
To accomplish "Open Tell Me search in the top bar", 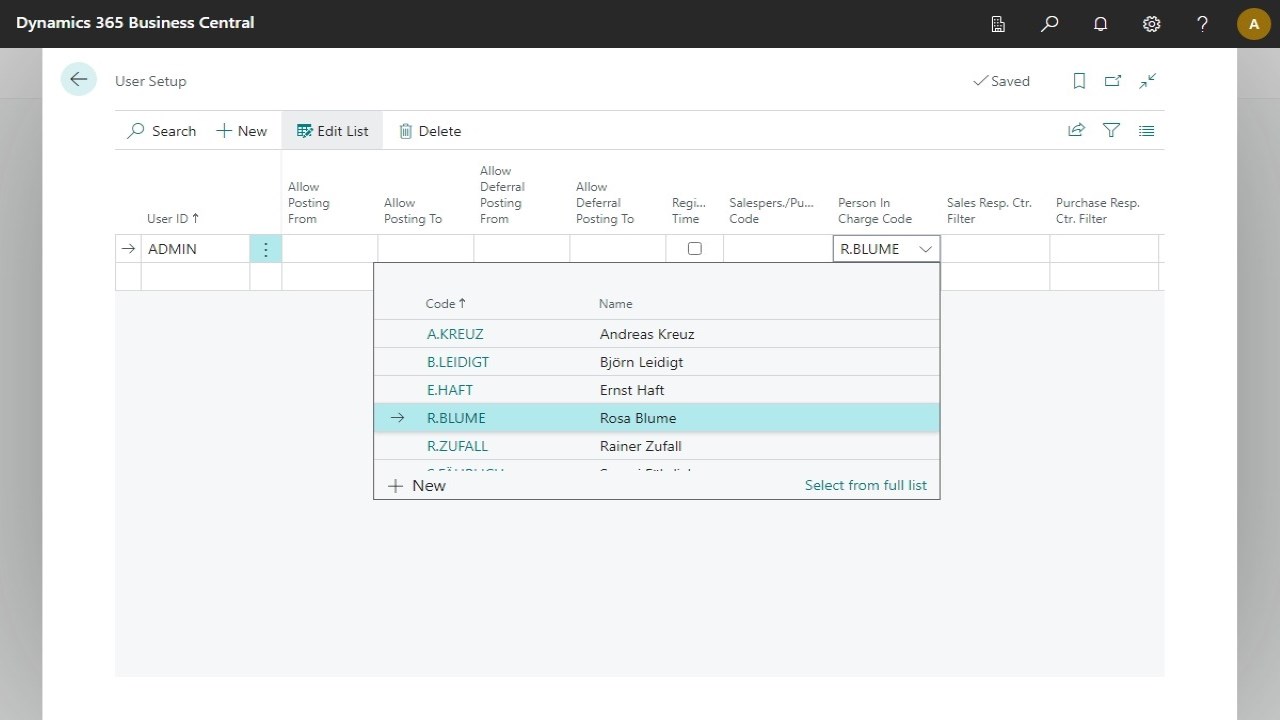I will click(1049, 23).
